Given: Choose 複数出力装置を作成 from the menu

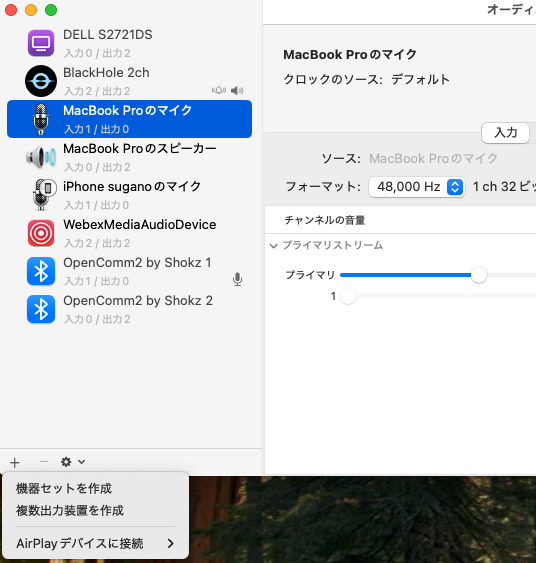Looking at the screenshot, I should (70, 510).
